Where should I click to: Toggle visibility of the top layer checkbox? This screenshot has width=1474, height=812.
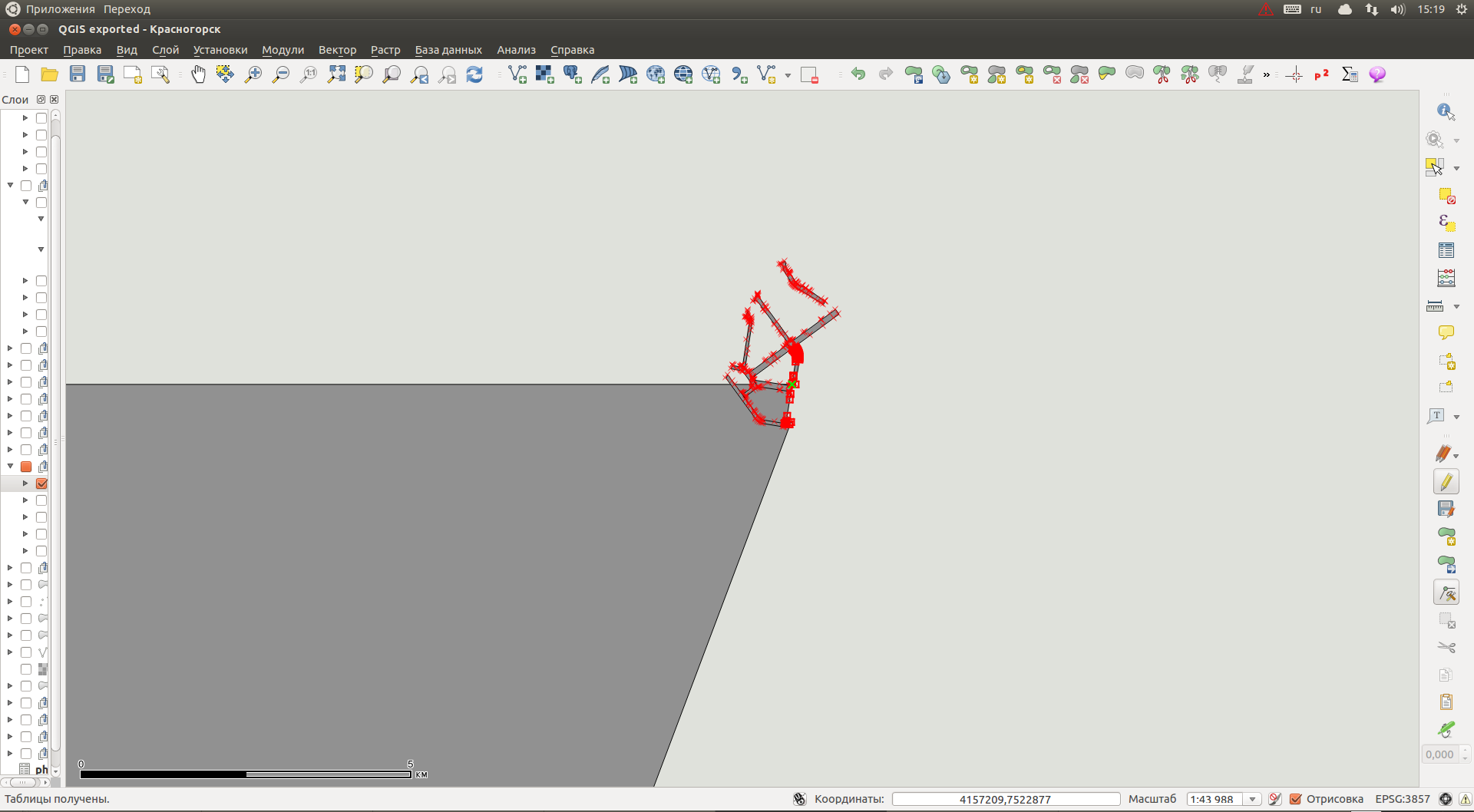click(x=41, y=117)
